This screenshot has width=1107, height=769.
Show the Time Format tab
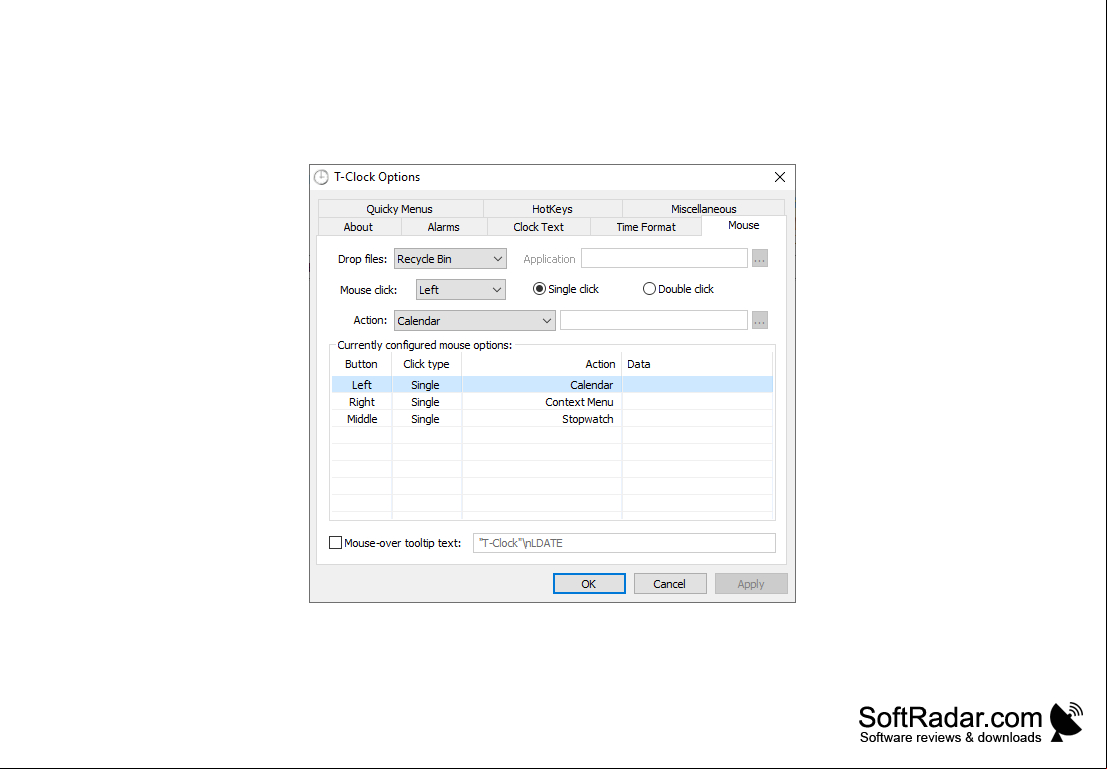(x=646, y=227)
